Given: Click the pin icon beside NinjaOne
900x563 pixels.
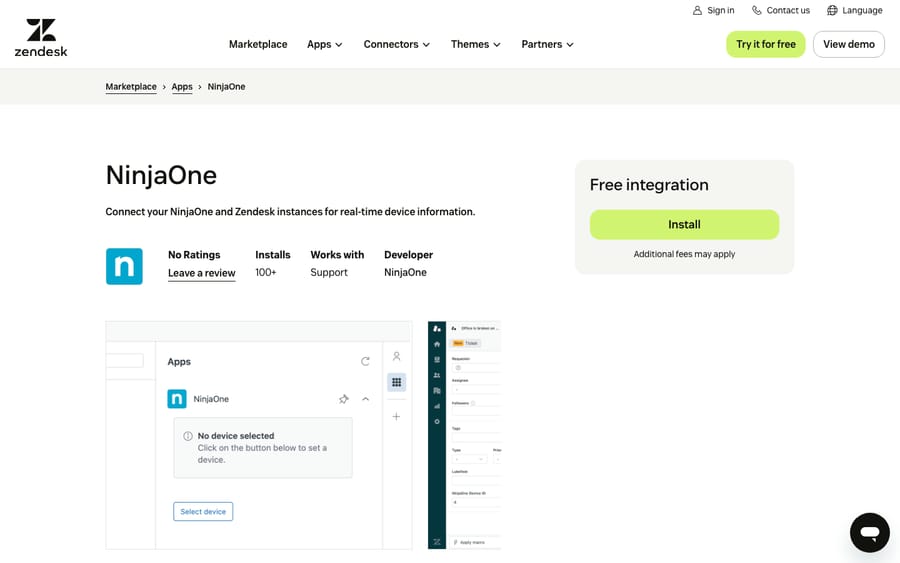Looking at the screenshot, I should (344, 399).
